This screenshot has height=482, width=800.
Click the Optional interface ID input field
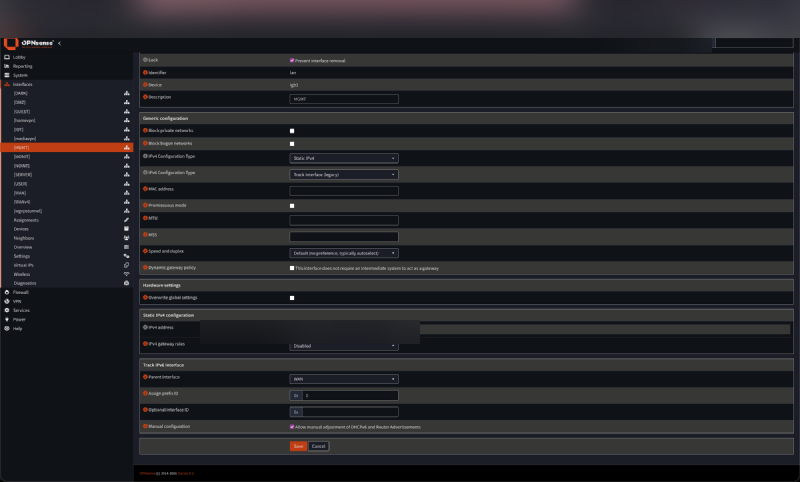pyautogui.click(x=350, y=412)
